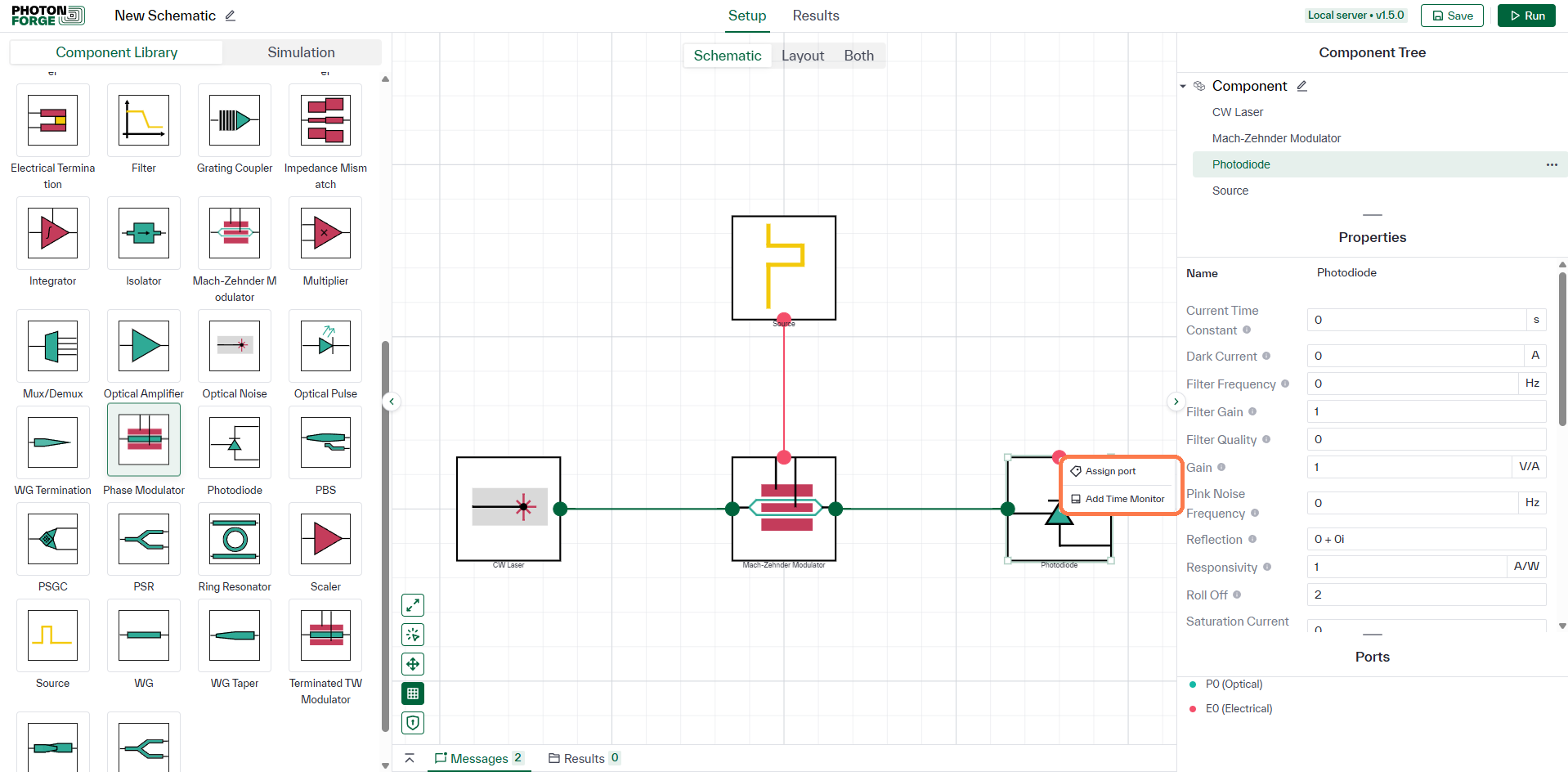Viewport: 1568px width, 772px height.
Task: Pick the Grating Coupler component
Action: [235, 120]
